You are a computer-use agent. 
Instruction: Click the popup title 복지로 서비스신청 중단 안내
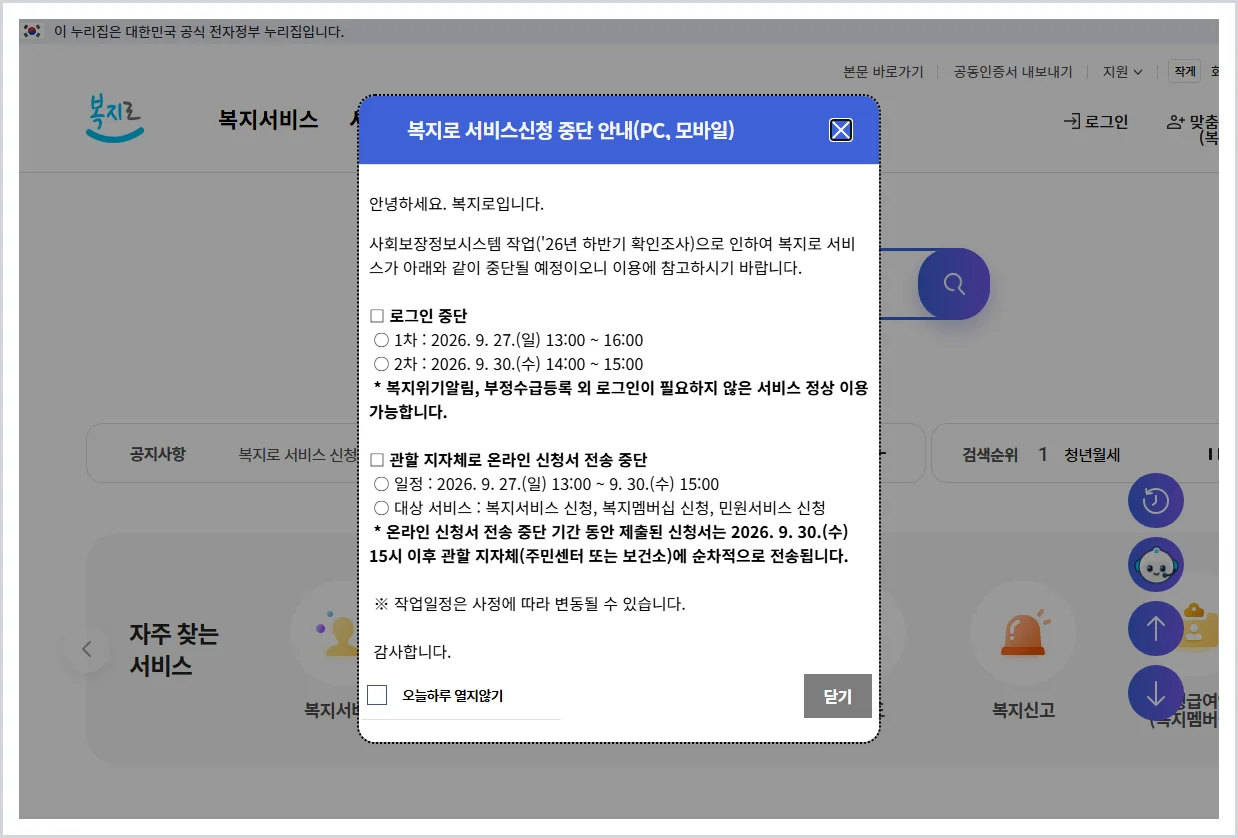pos(570,130)
